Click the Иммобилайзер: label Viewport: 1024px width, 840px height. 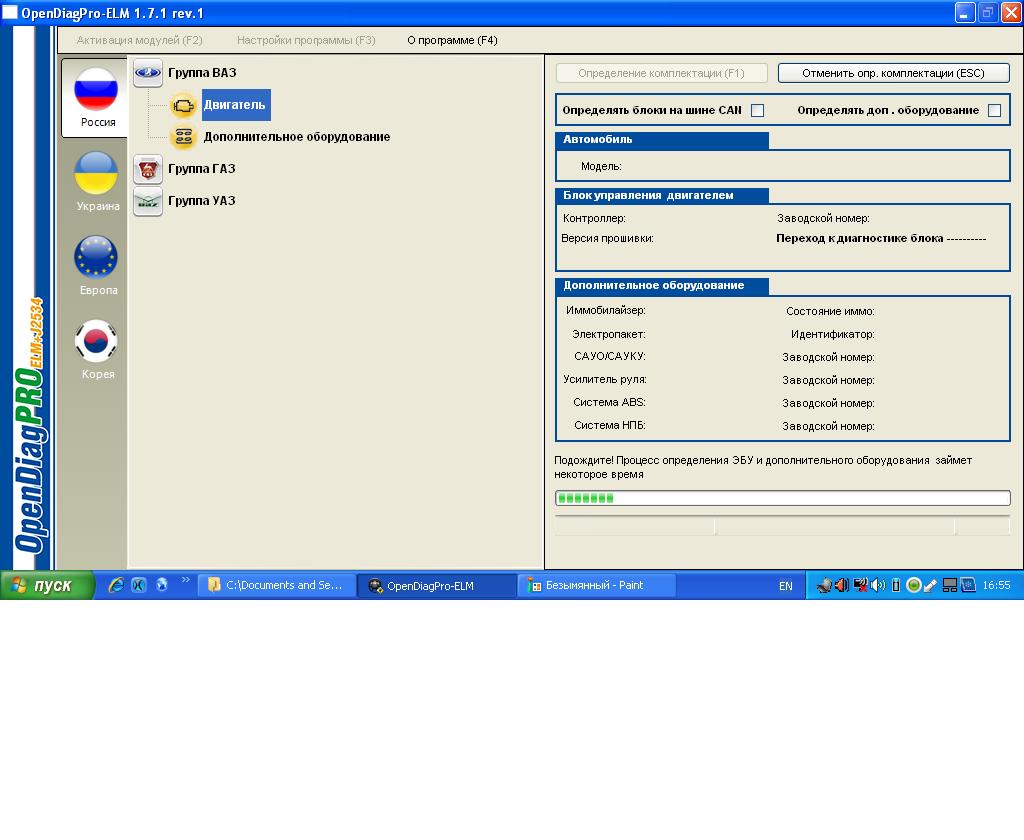606,311
